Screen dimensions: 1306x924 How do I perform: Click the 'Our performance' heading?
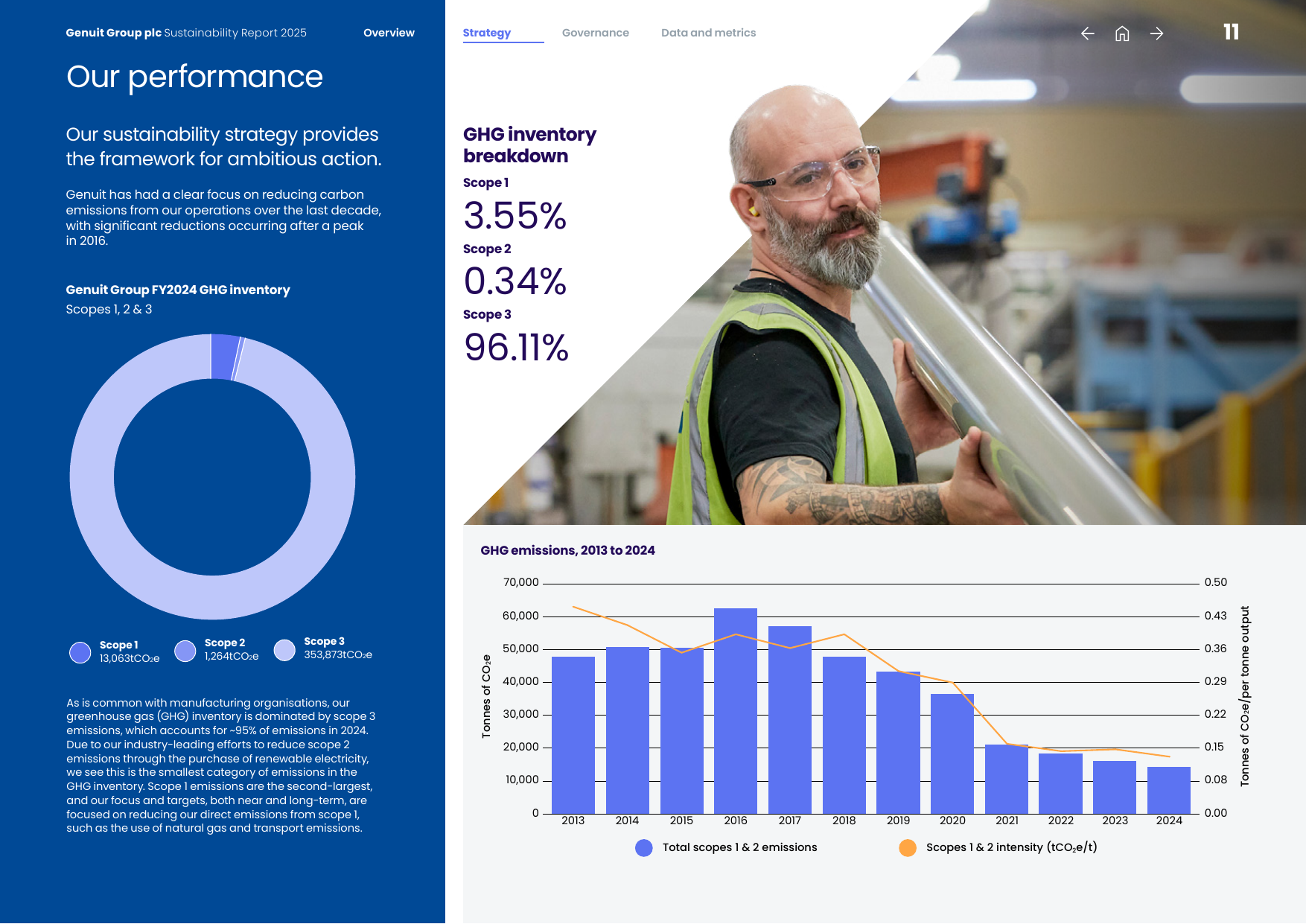pyautogui.click(x=194, y=77)
